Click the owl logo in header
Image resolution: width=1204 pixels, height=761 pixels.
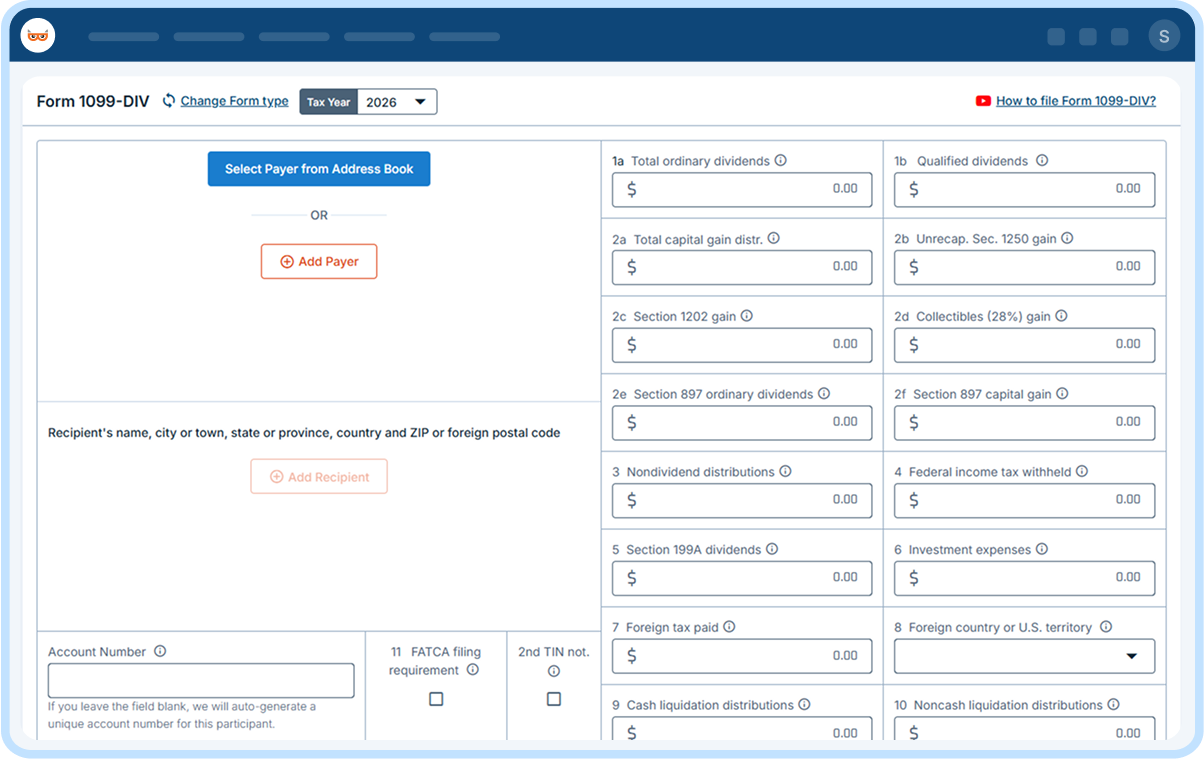coord(38,36)
